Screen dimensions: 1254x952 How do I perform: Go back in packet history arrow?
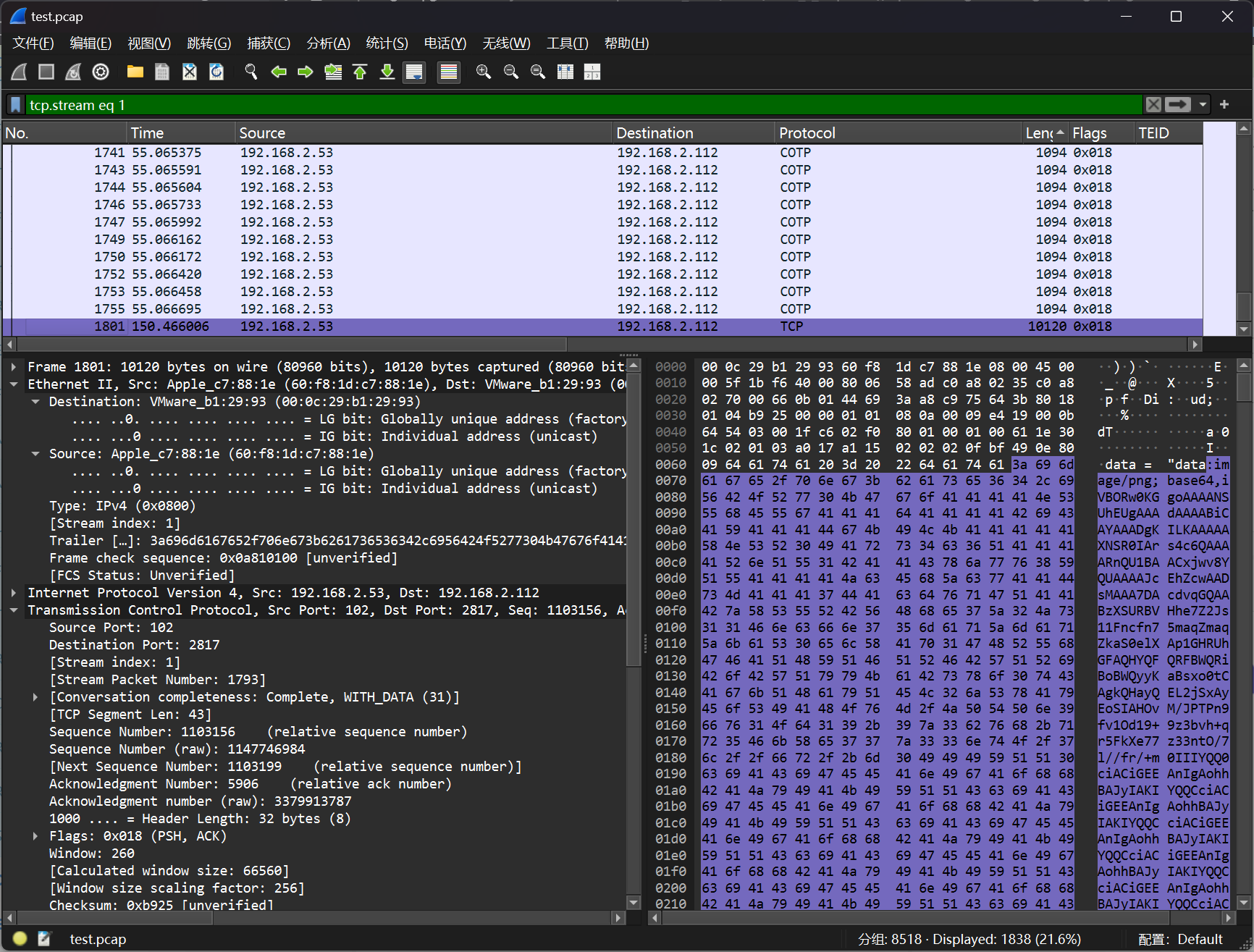279,72
